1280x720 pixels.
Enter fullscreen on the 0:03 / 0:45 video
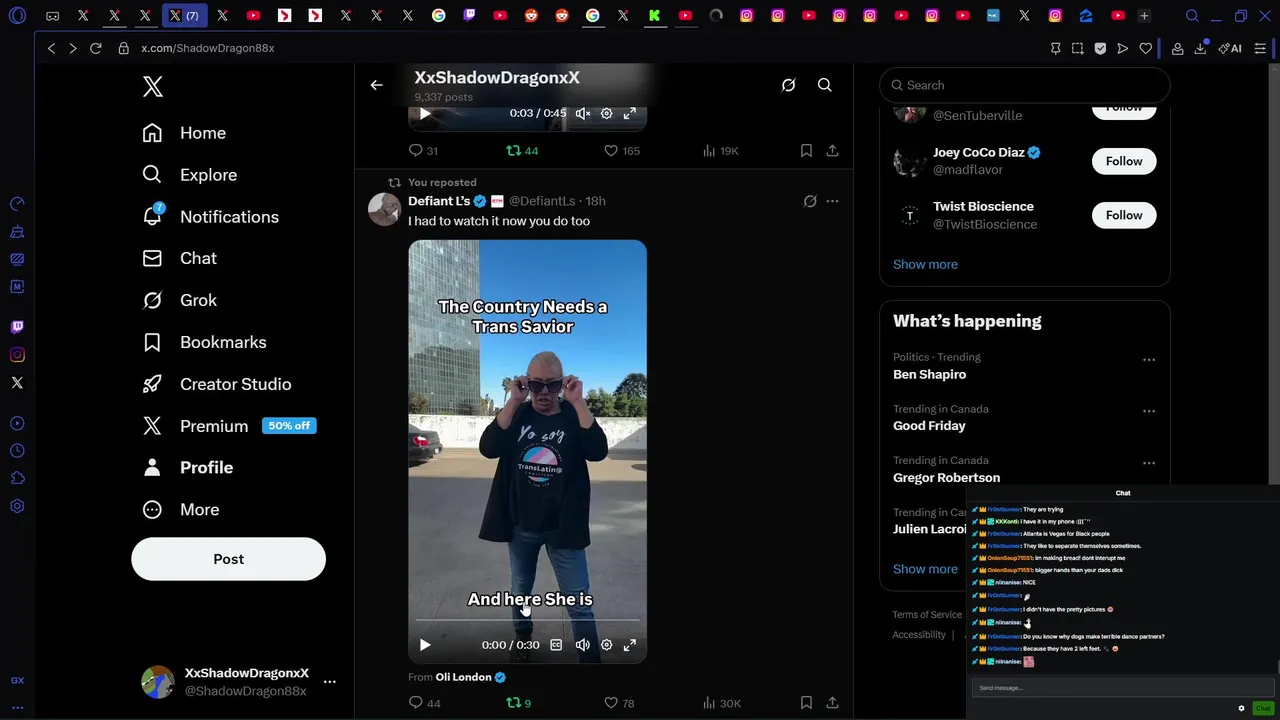630,114
